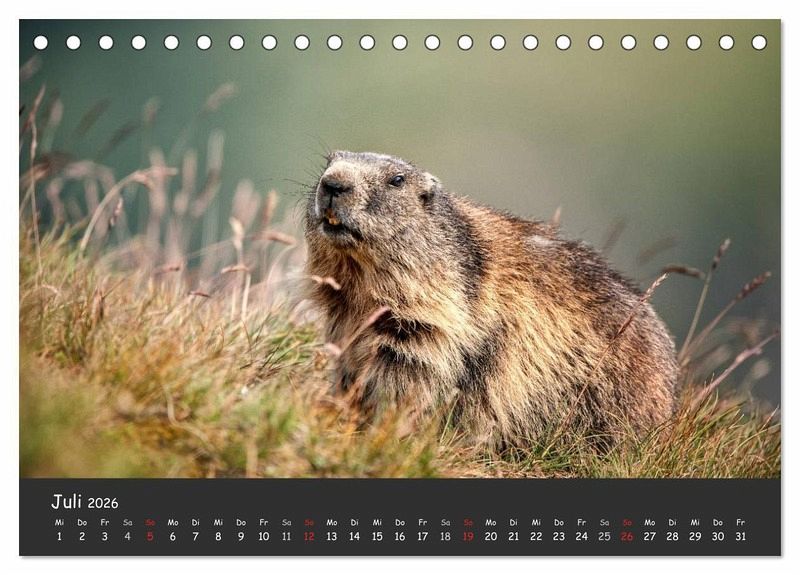Select date 22 in the calendar strip
Image resolution: width=800 pixels, height=575 pixels.
coord(536,536)
